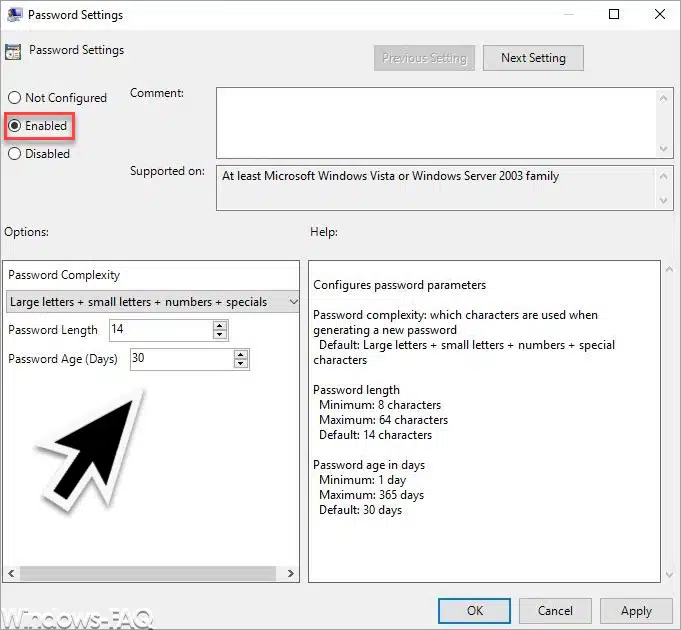Click 'Configures password parameters' help text
Screen dimensions: 681x630
pyautogui.click(x=399, y=285)
